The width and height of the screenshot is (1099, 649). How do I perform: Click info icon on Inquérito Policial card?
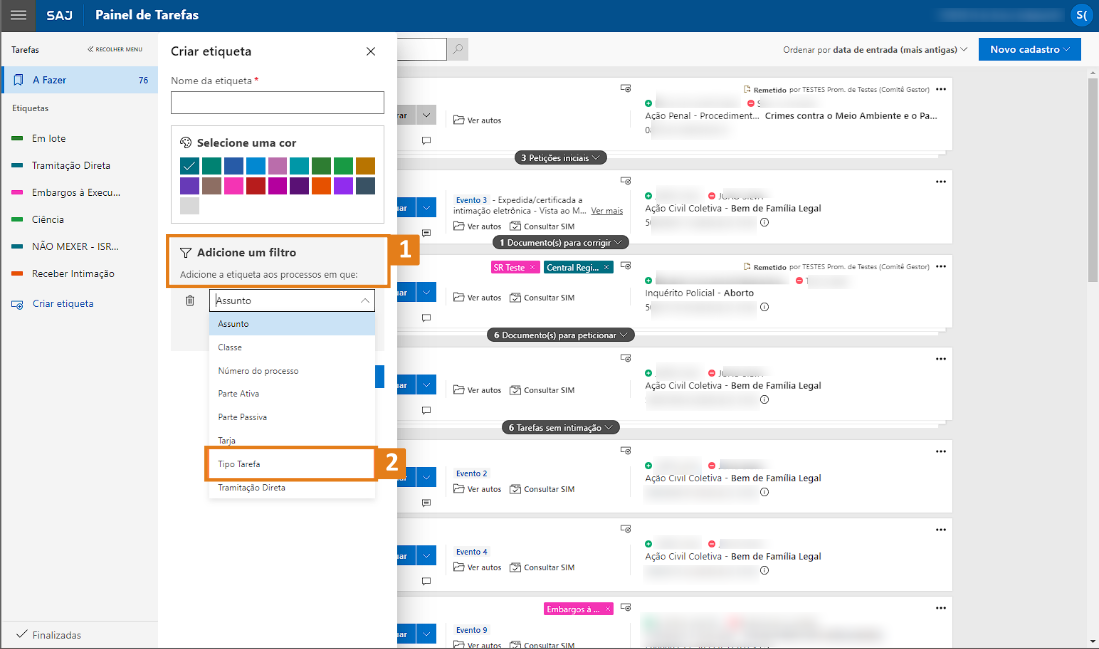click(764, 307)
